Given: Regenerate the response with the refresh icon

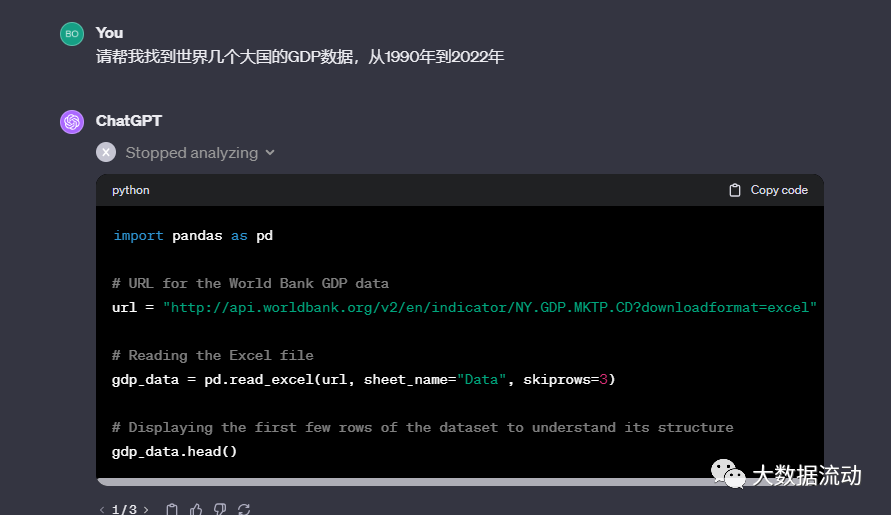Looking at the screenshot, I should click(x=244, y=509).
